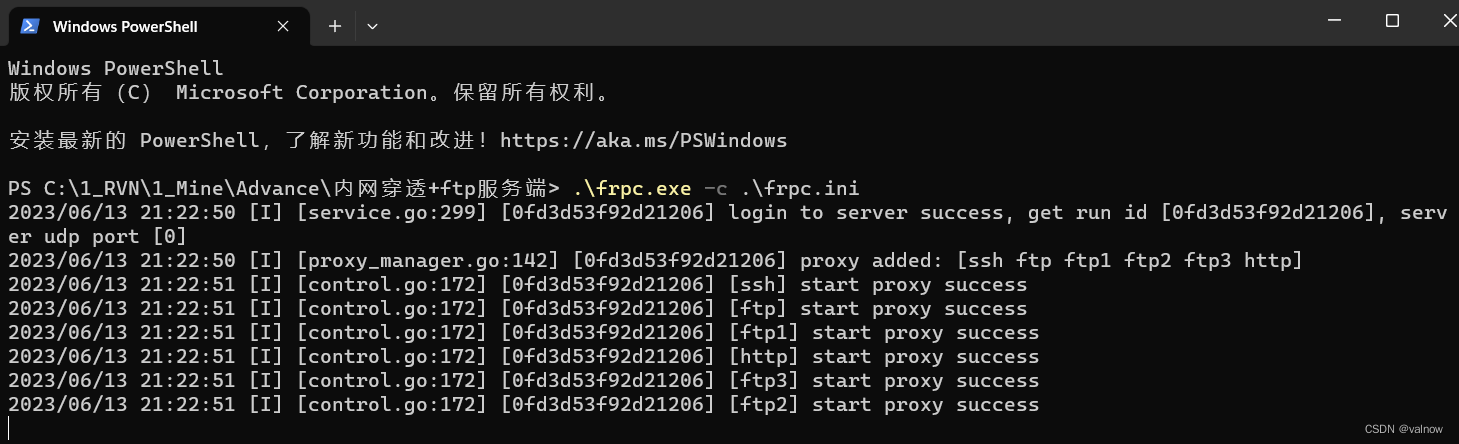Open a new tab with the plus button
Image resolution: width=1459 pixels, height=444 pixels.
tap(335, 26)
